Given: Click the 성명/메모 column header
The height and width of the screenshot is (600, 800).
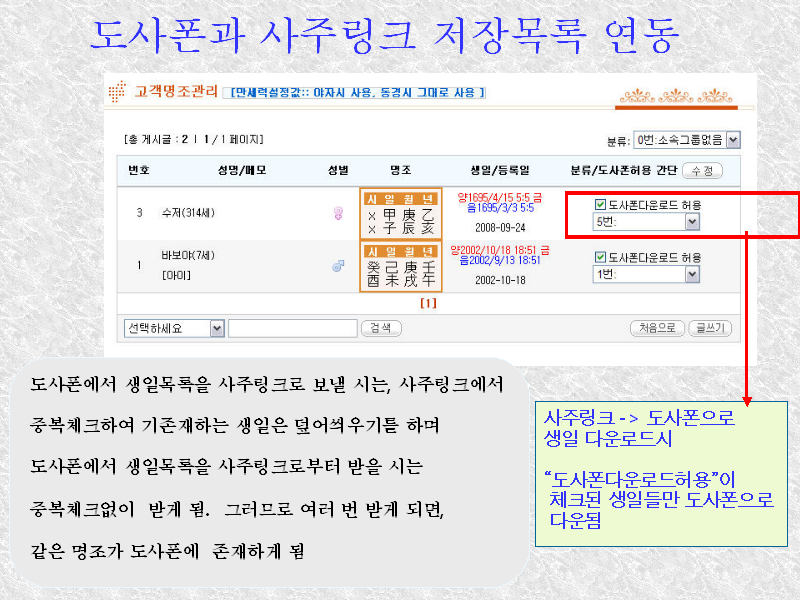Looking at the screenshot, I should 242,170.
